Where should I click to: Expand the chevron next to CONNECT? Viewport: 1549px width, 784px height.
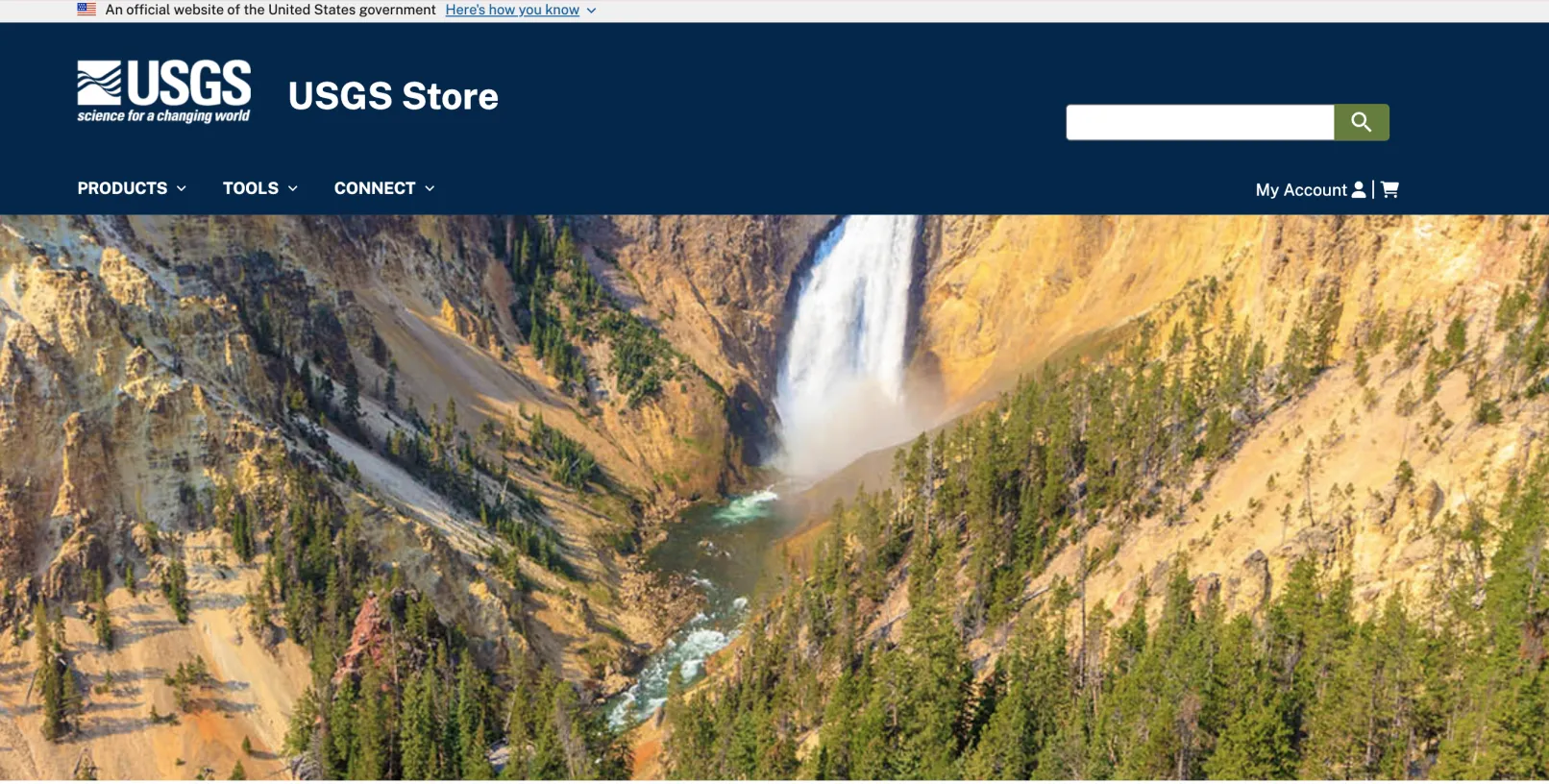pos(430,188)
